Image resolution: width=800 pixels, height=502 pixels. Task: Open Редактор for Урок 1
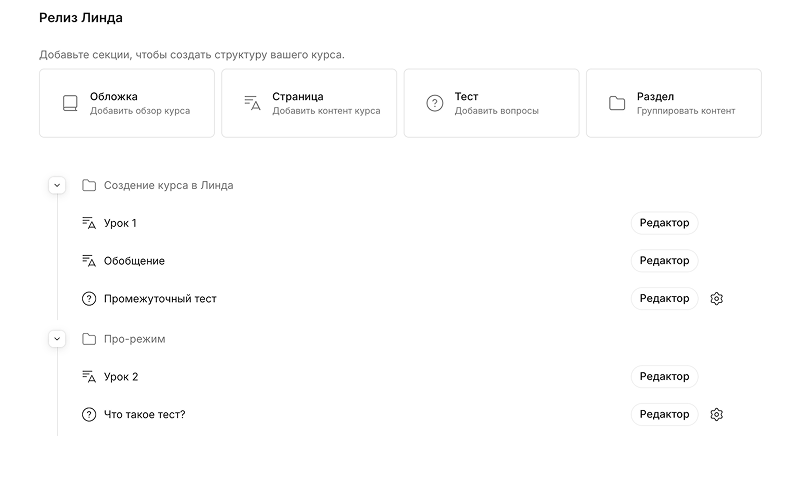tap(664, 223)
